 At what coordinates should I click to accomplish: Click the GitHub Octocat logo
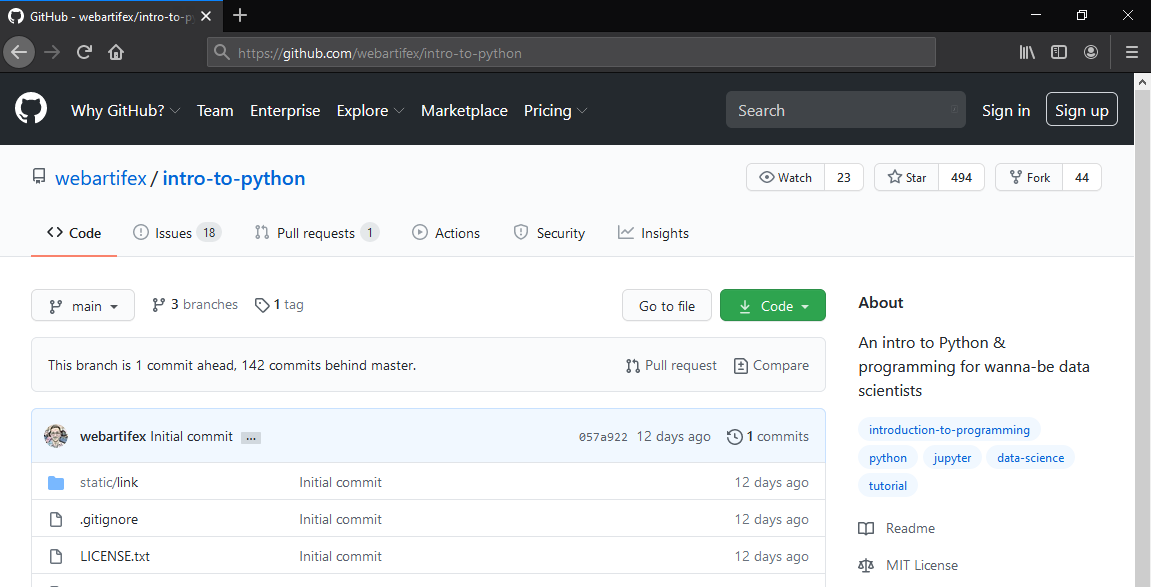pyautogui.click(x=31, y=110)
